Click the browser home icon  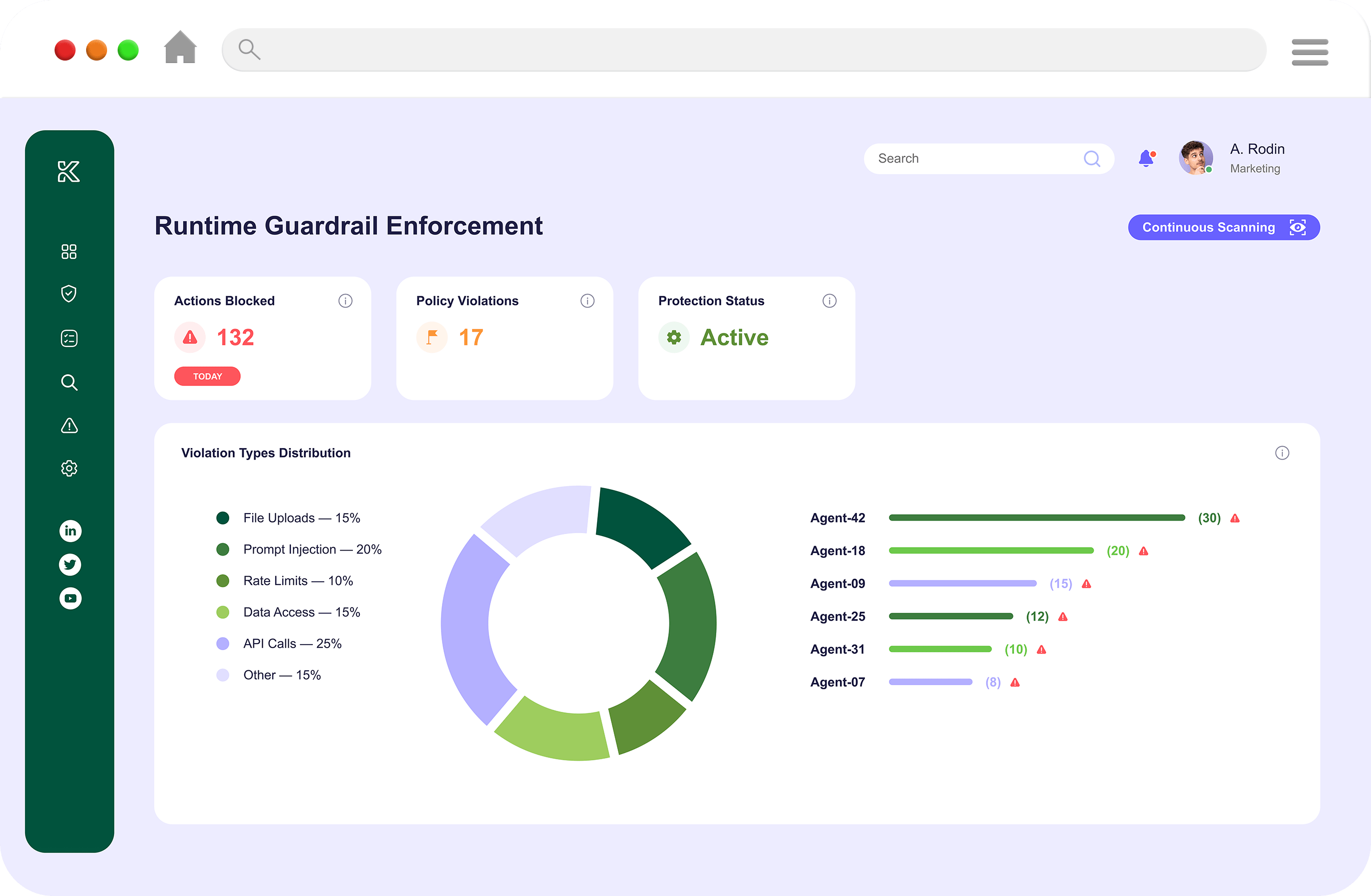(x=180, y=48)
